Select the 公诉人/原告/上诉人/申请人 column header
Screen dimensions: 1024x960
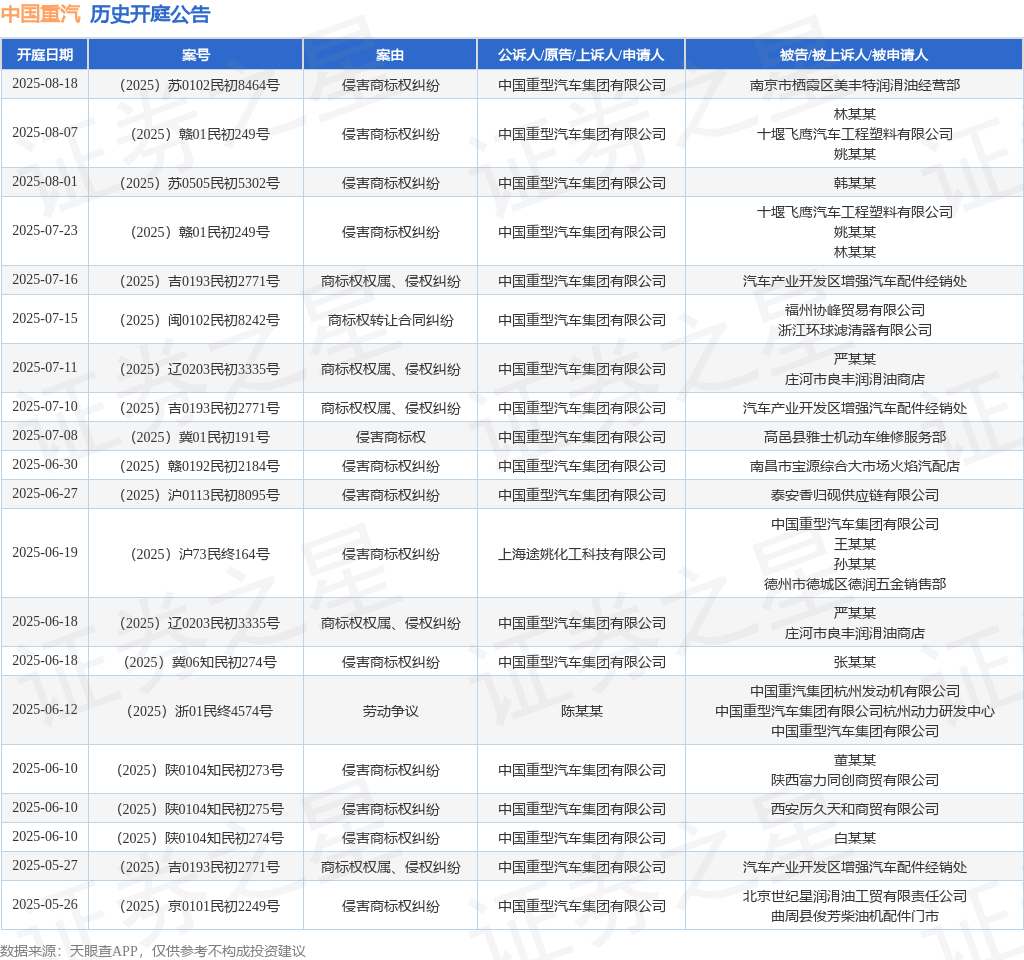[x=581, y=55]
